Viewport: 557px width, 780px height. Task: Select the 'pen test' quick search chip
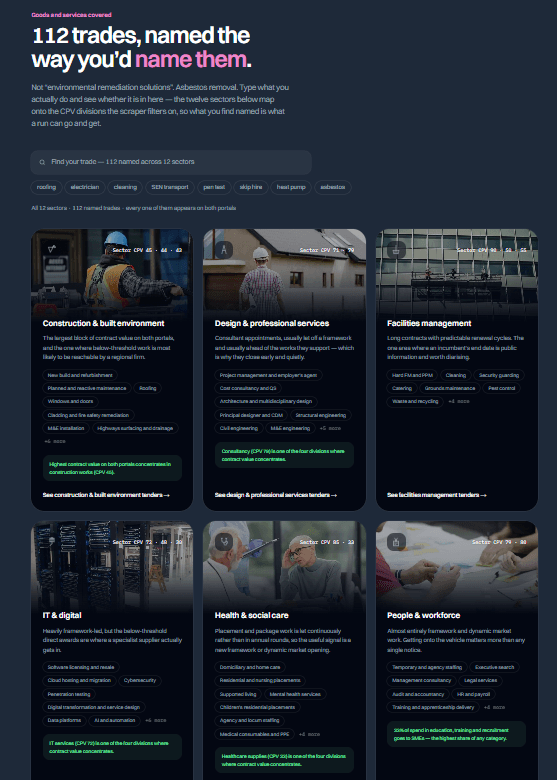[214, 187]
